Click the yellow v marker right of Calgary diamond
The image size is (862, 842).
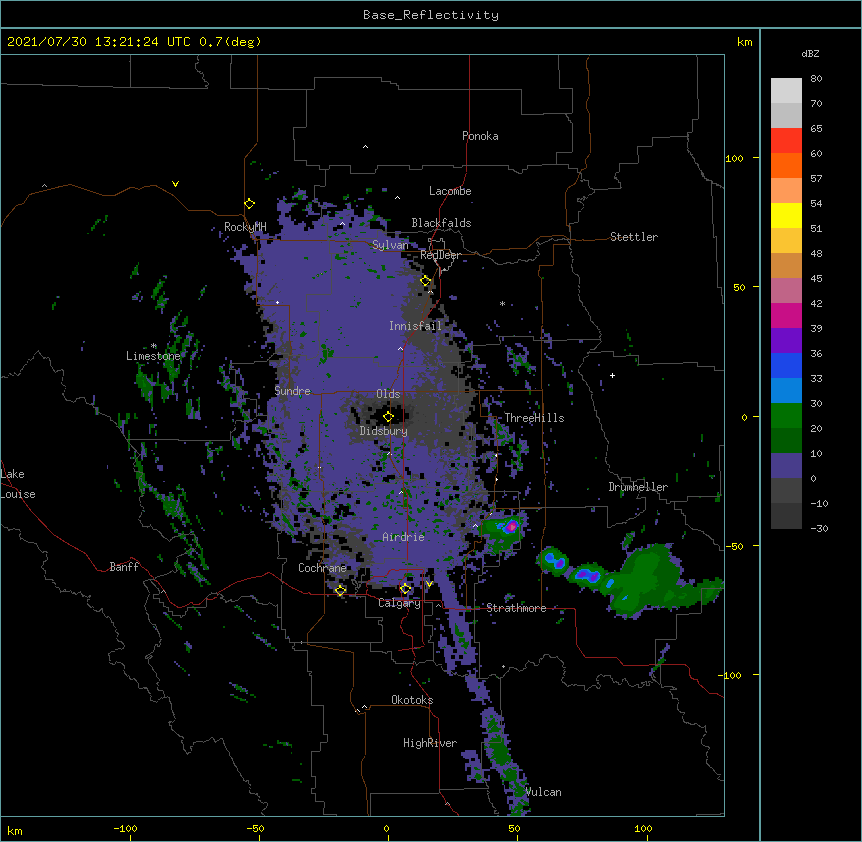429,584
